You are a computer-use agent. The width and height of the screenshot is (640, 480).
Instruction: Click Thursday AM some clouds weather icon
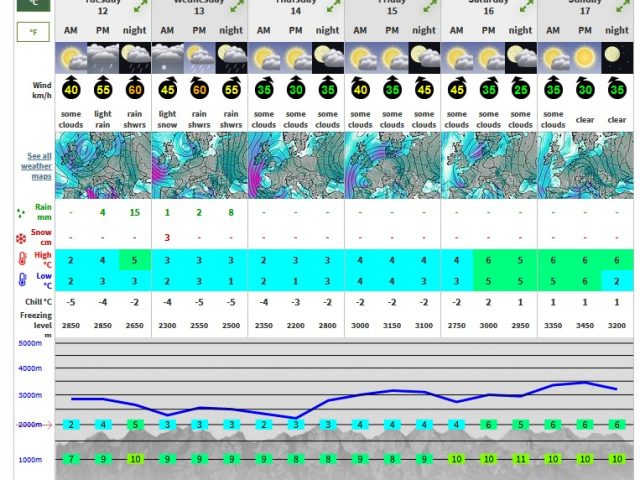[264, 58]
